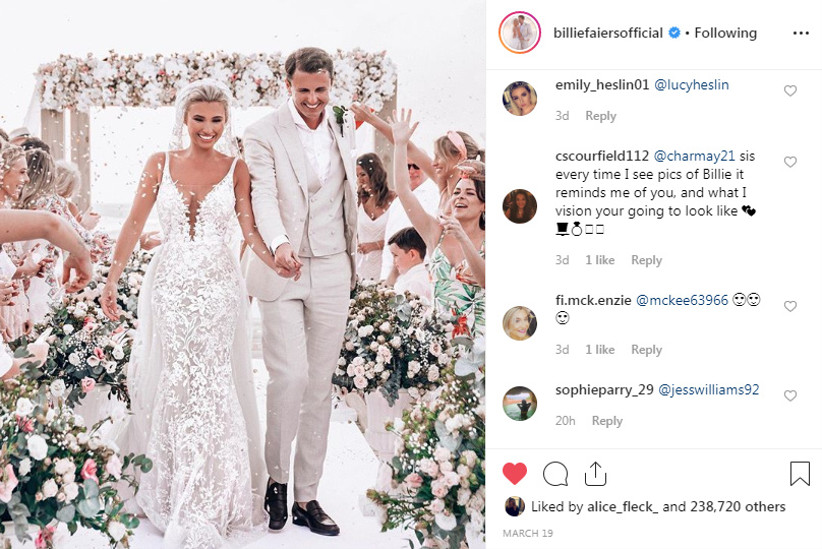Like cscourfield112's comment heart

point(790,162)
